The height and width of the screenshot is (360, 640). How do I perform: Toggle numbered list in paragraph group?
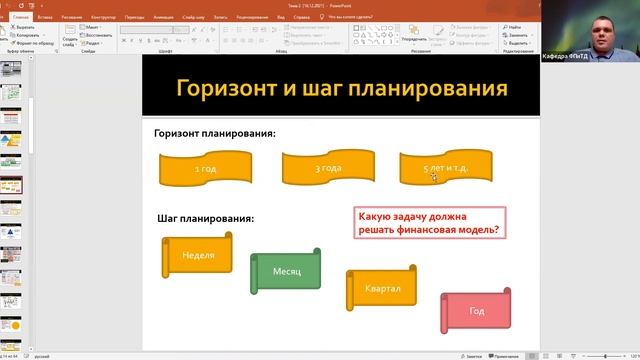(x=240, y=29)
